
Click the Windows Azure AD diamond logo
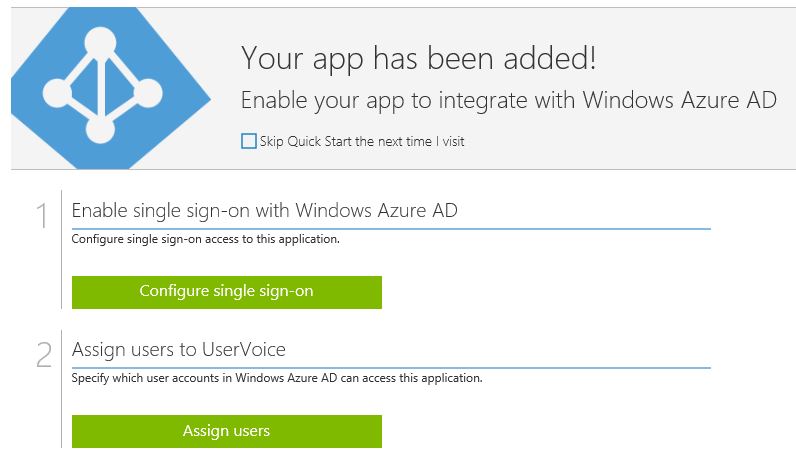pyautogui.click(x=111, y=88)
